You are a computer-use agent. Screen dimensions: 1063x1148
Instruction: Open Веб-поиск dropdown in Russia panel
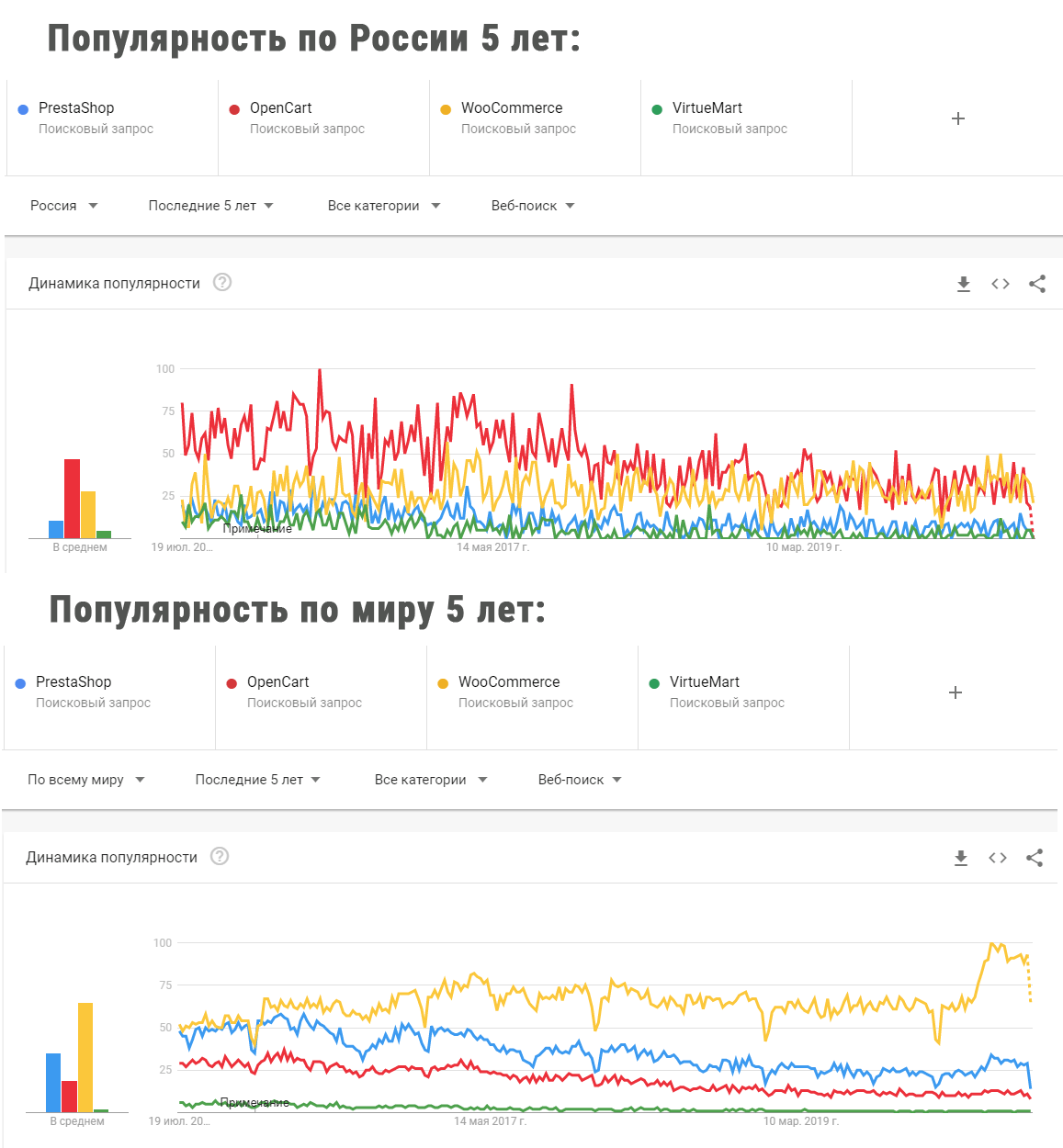pos(533,206)
